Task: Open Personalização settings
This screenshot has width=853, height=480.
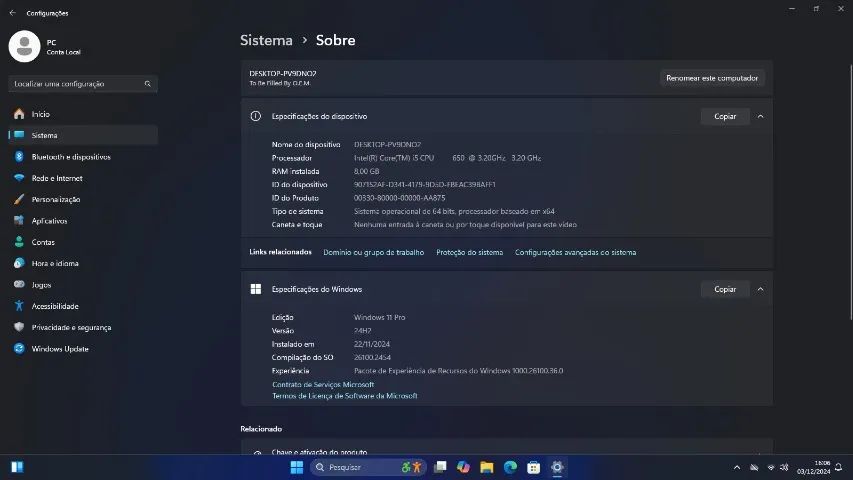Action: click(83, 199)
